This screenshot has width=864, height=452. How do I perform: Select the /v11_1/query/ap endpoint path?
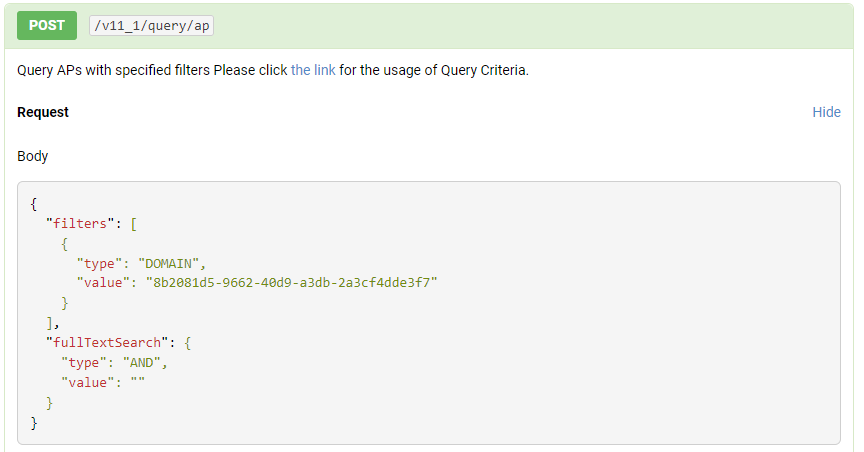(152, 26)
